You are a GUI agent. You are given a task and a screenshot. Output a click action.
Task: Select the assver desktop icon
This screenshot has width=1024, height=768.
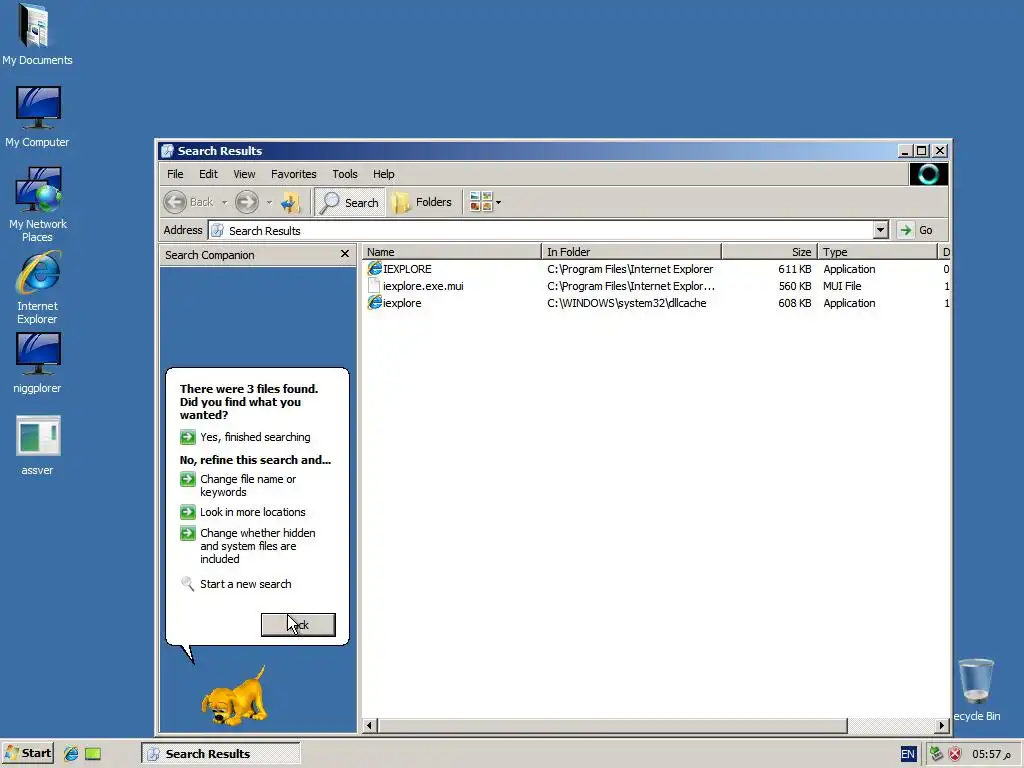(37, 445)
